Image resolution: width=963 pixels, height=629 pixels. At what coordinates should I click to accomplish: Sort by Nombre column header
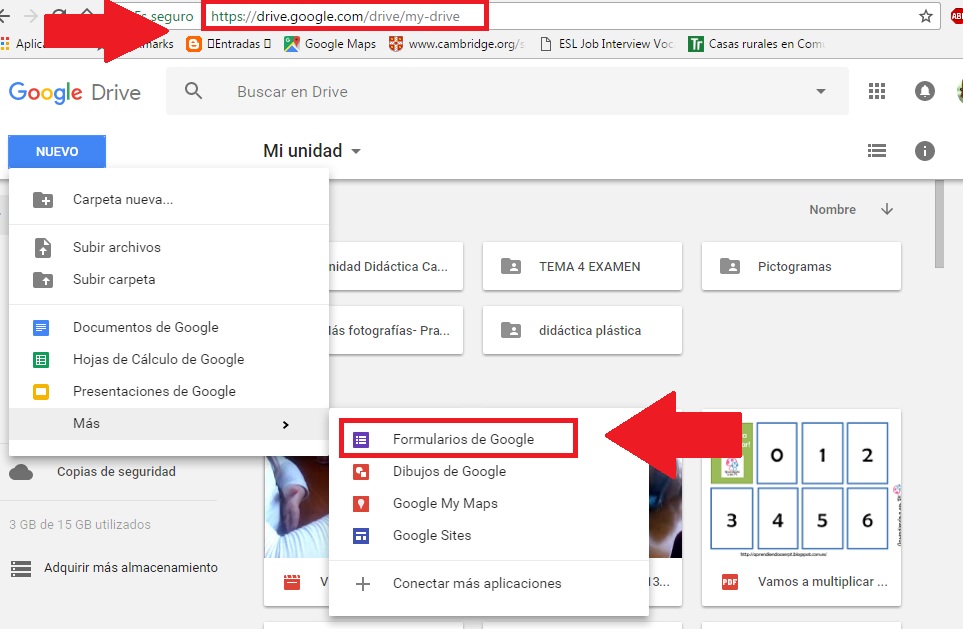click(832, 209)
